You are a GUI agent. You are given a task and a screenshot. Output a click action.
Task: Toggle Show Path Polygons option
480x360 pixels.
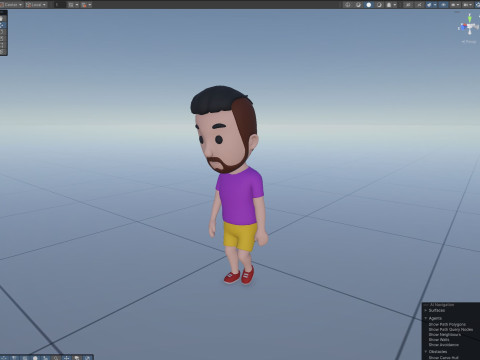tap(447, 324)
